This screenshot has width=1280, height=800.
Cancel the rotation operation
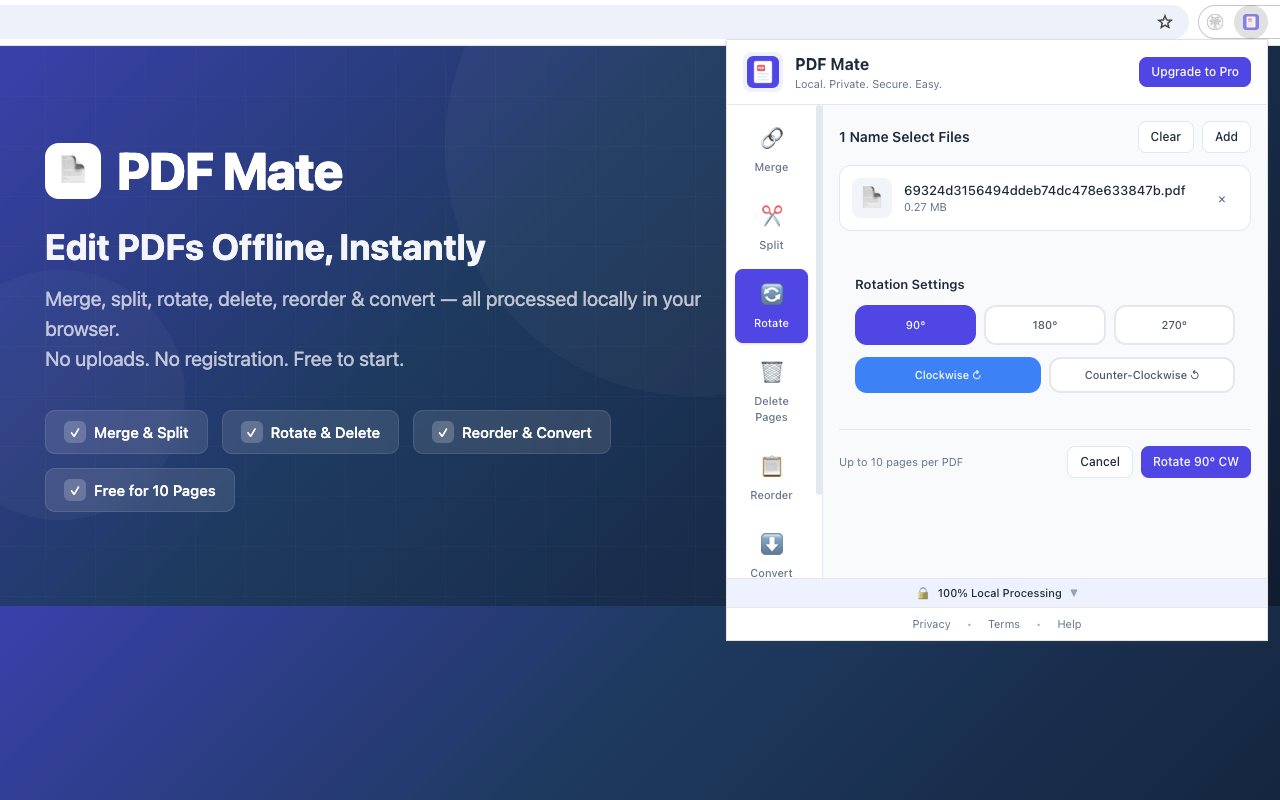(1100, 462)
